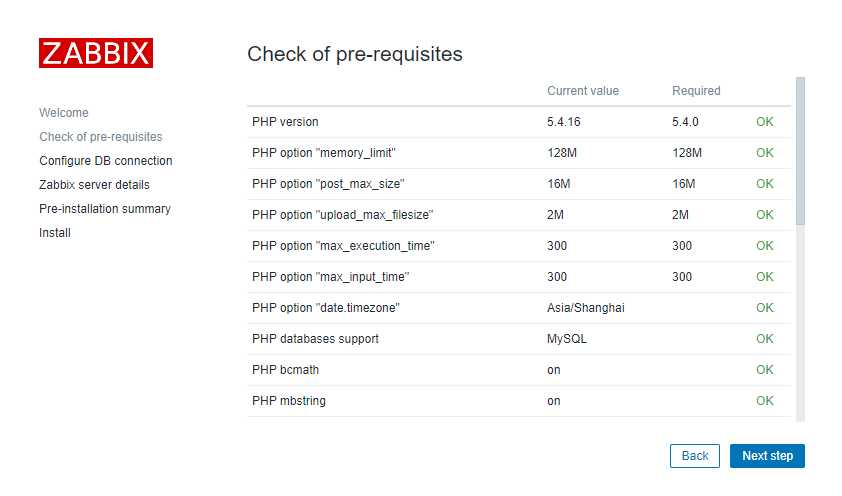The width and height of the screenshot is (842, 496).
Task: Click the Next step button
Action: tap(767, 456)
